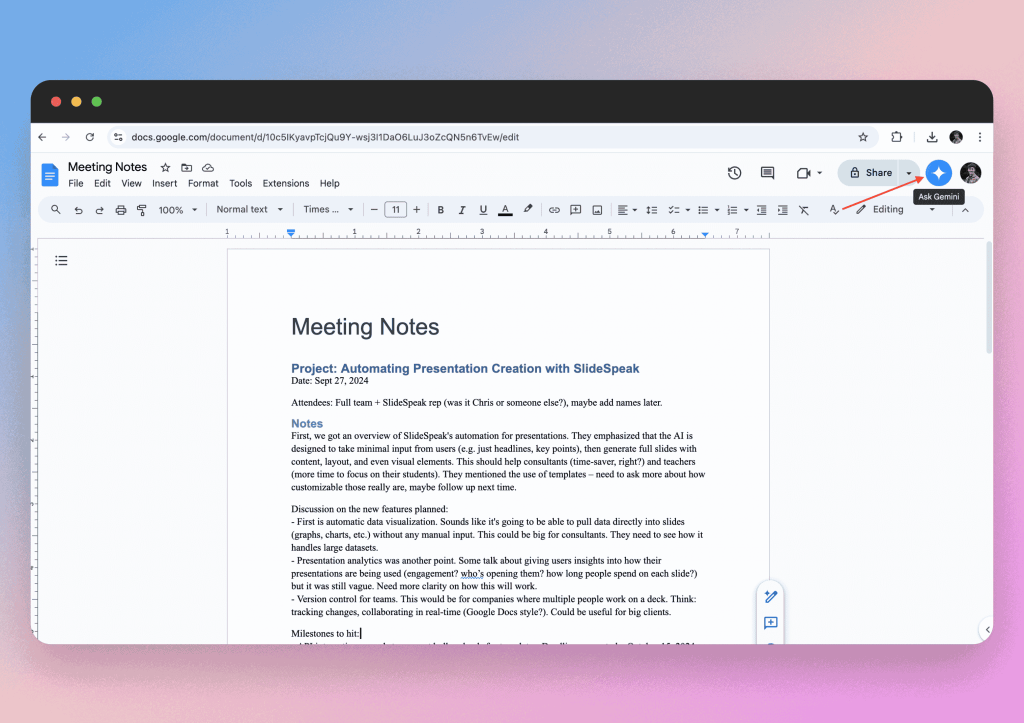Redo the last action
Screen dimensions: 1024x723
point(99,210)
